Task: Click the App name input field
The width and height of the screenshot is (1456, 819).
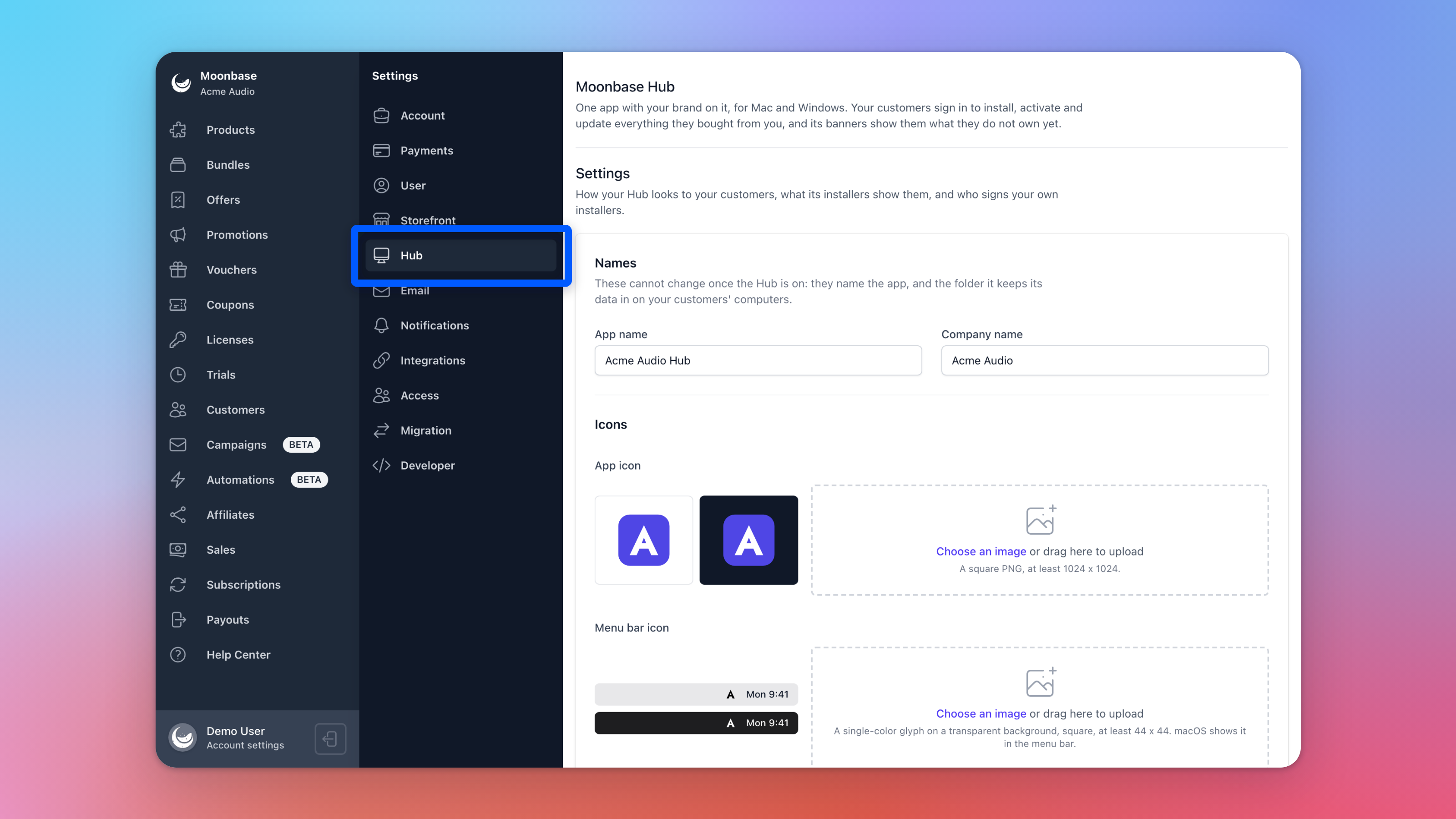Action: [758, 361]
